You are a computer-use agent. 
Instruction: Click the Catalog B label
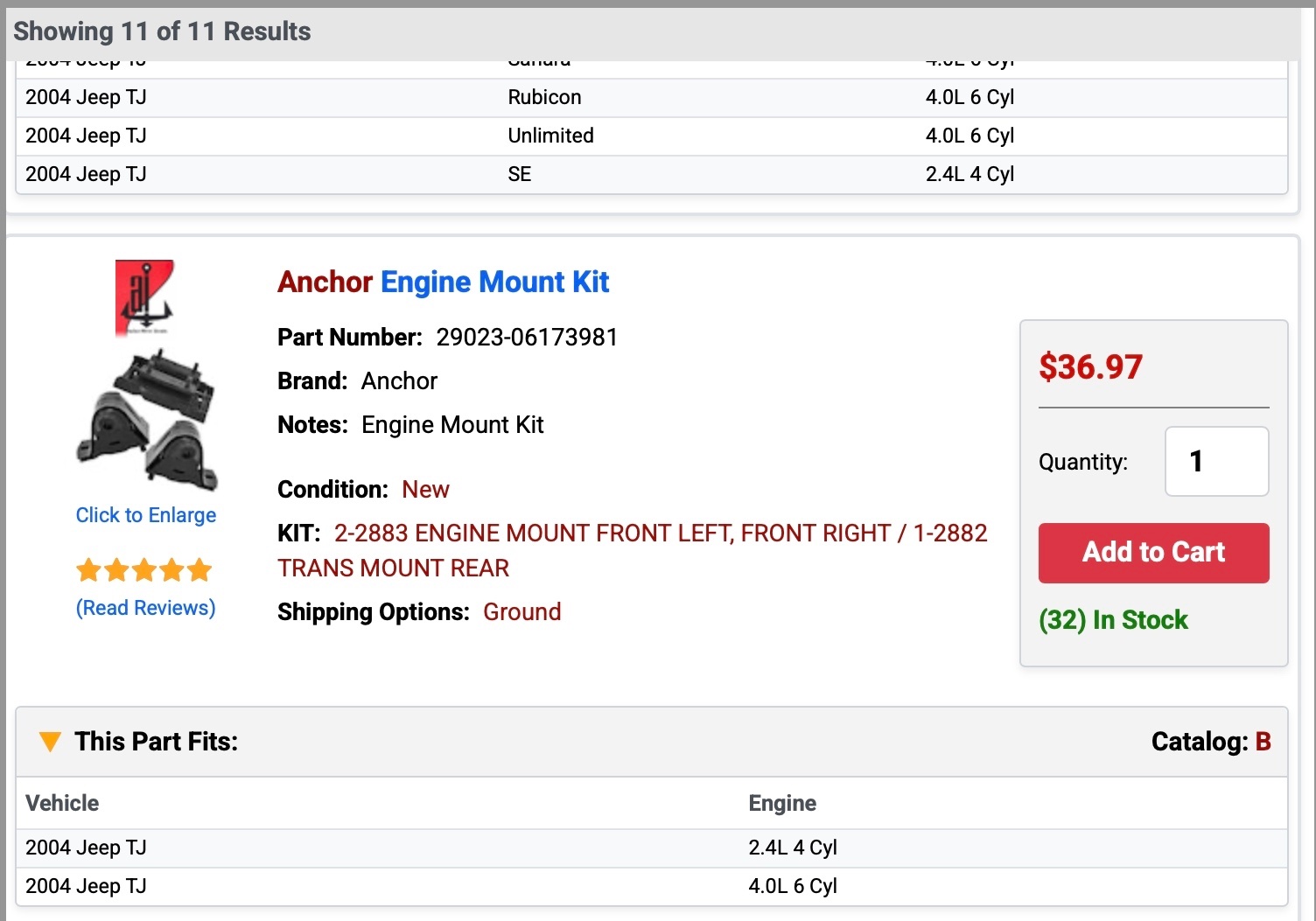(1210, 742)
